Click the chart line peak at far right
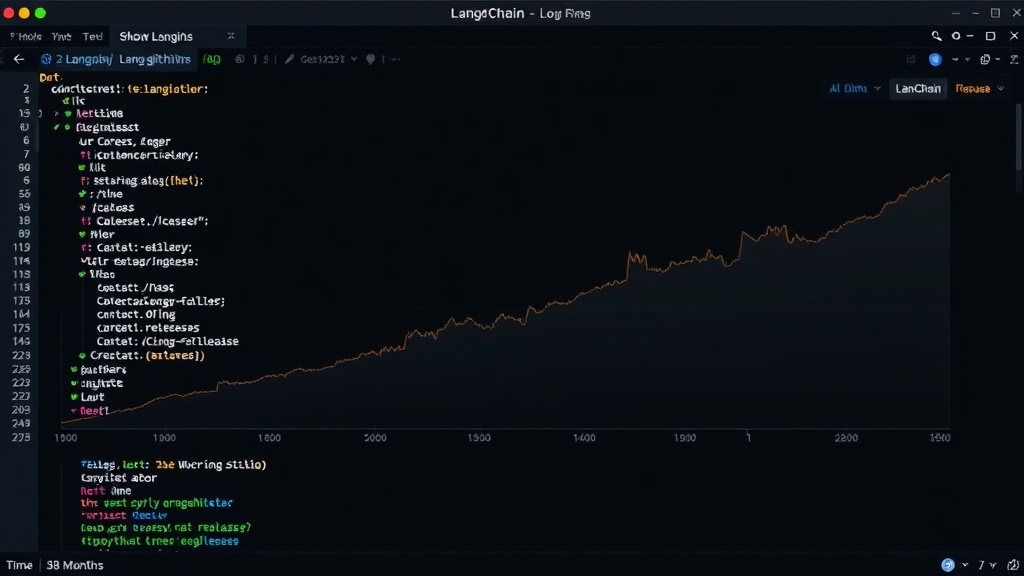The image size is (1024, 576). 947,176
